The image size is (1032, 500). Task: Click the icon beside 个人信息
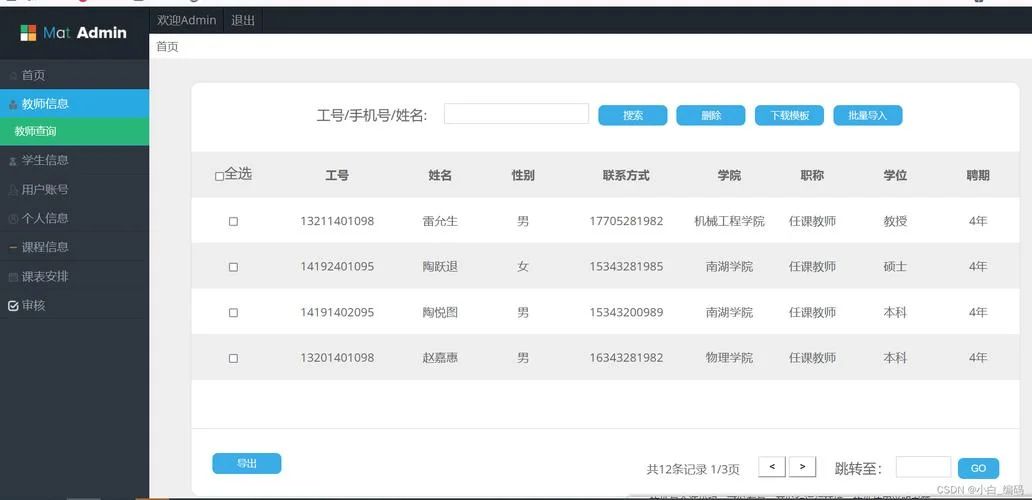pos(13,219)
